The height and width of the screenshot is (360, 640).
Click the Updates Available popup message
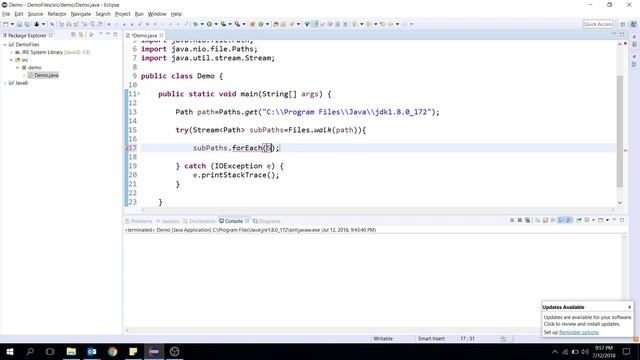587,320
